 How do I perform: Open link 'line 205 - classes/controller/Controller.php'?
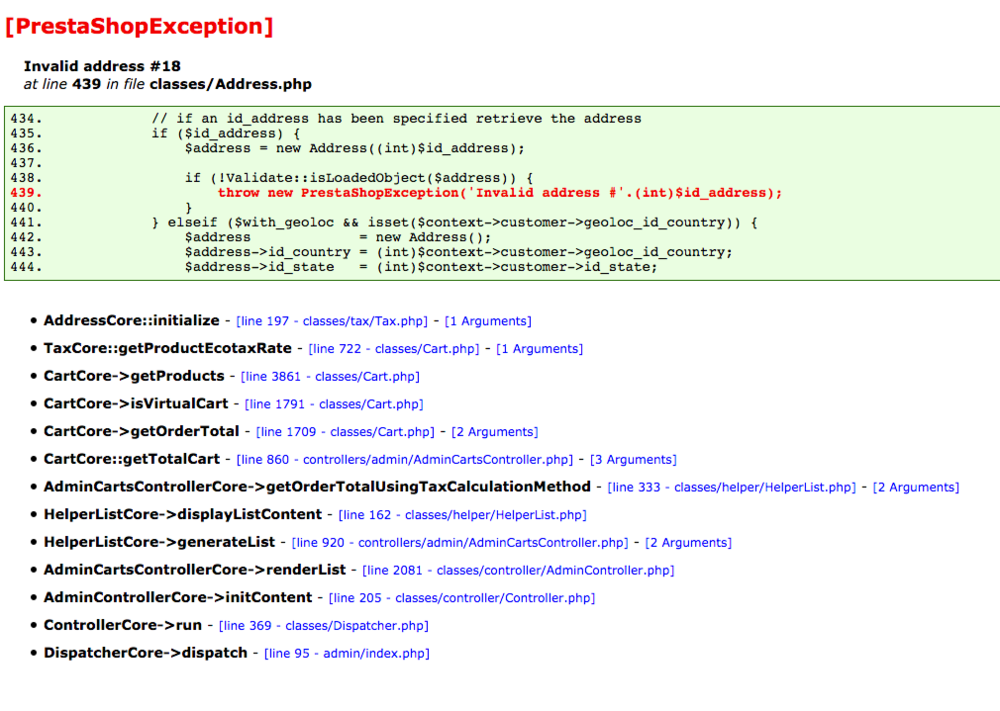[462, 598]
